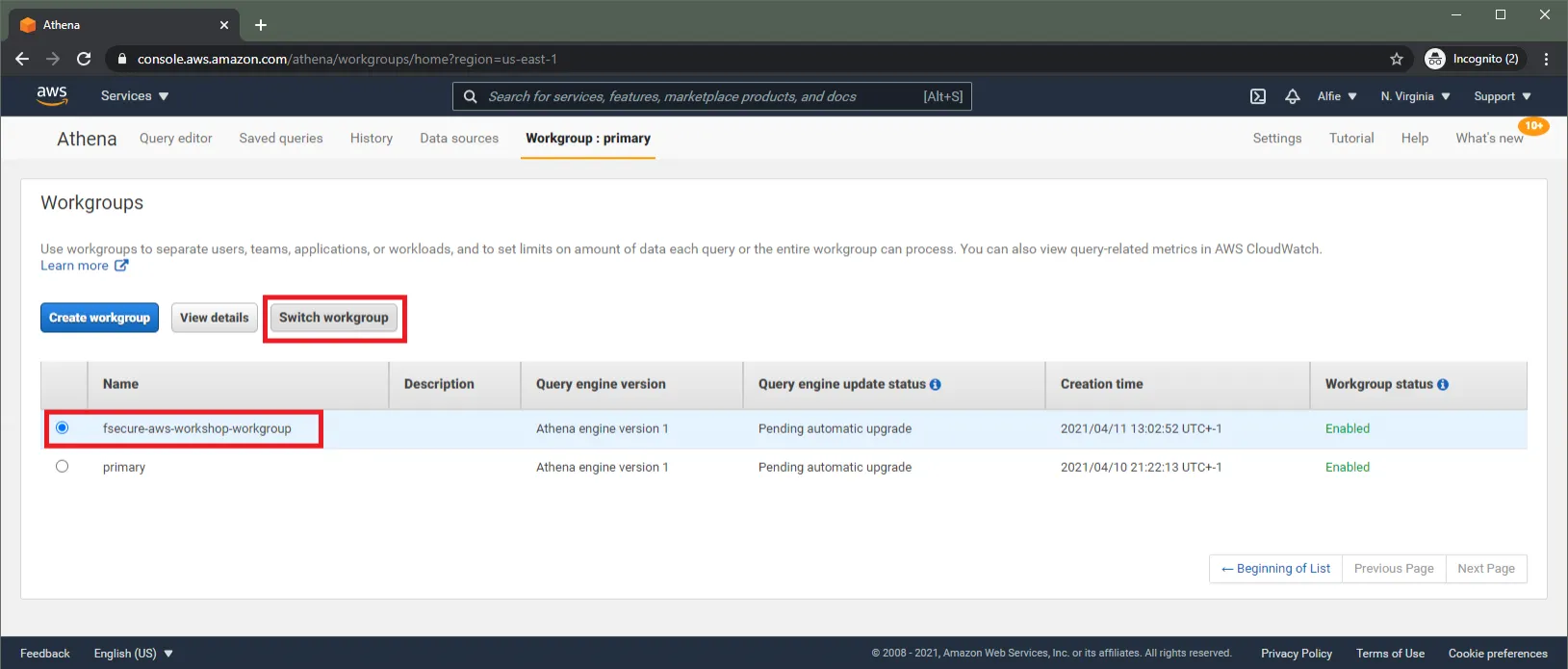Open Athena Settings

[1277, 138]
